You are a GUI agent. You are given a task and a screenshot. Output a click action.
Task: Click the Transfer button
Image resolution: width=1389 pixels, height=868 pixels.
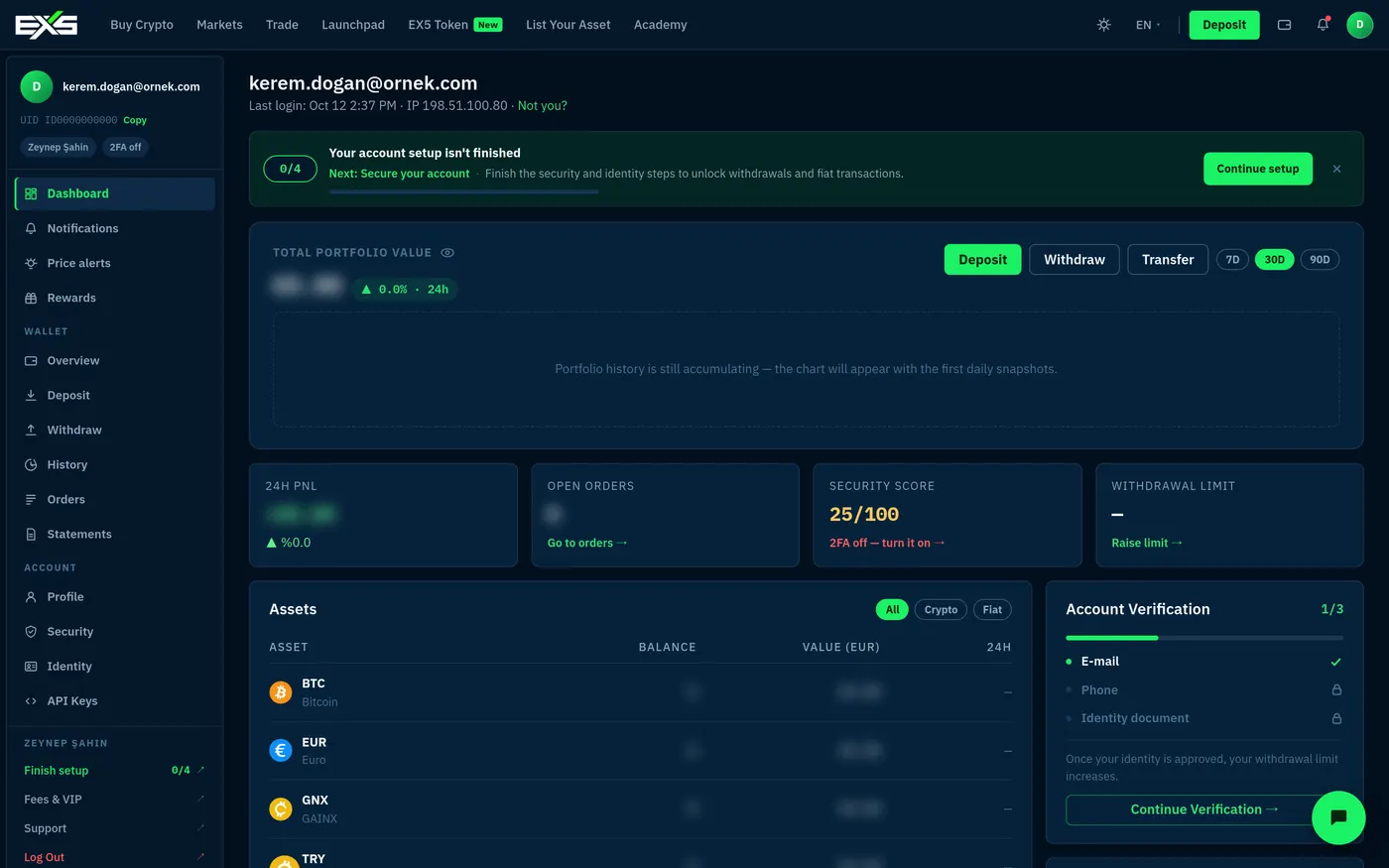click(1168, 260)
